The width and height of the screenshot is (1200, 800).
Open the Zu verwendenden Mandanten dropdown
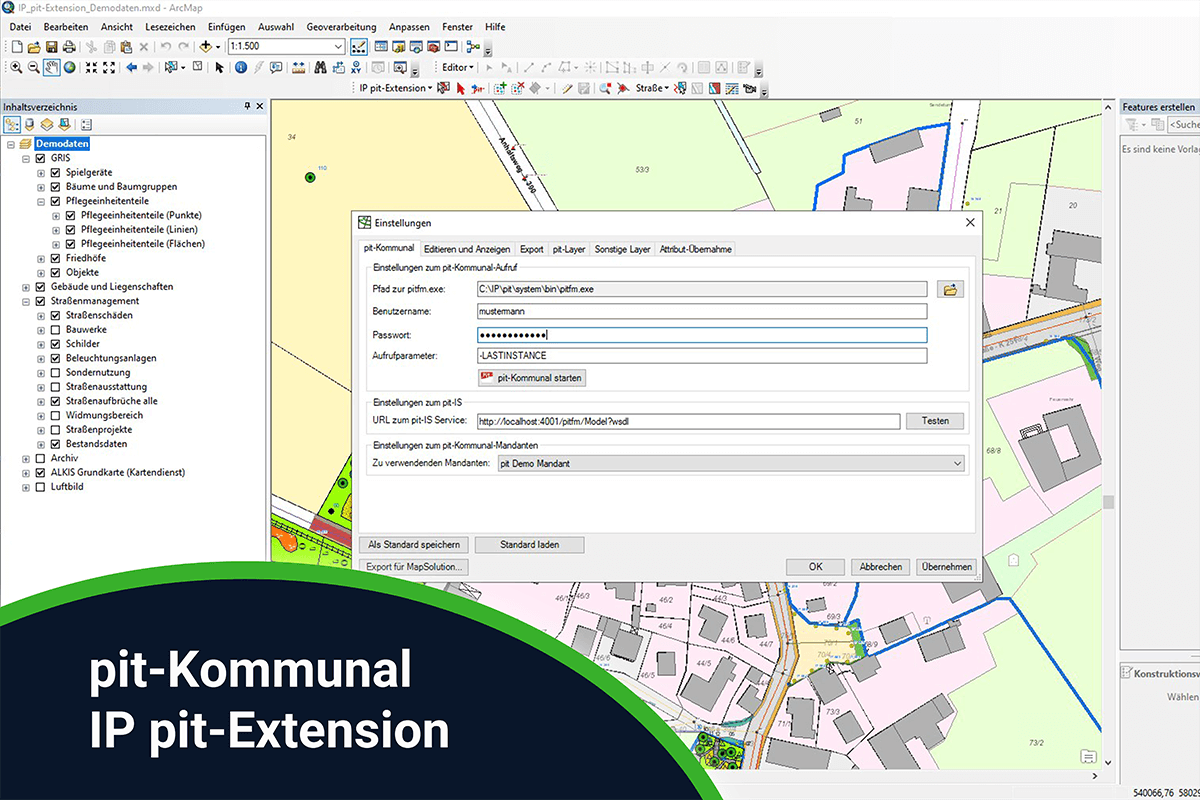[957, 461]
